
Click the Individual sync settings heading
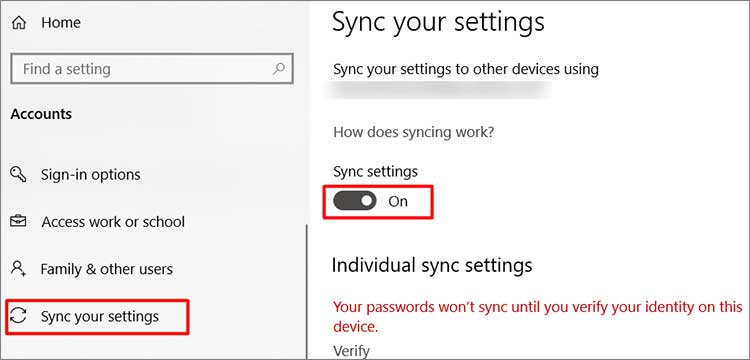click(432, 265)
